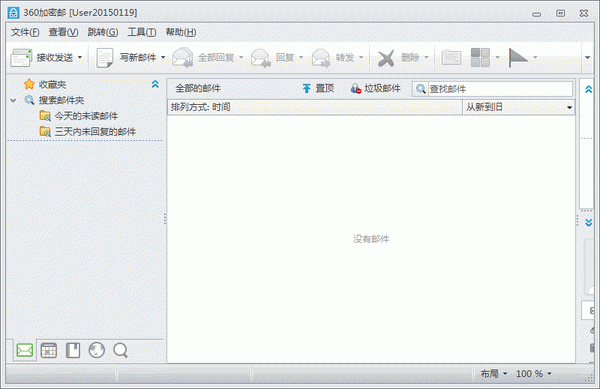Click the Receive/Send (接收发送) mail icon
This screenshot has height=389, width=600.
click(21, 58)
